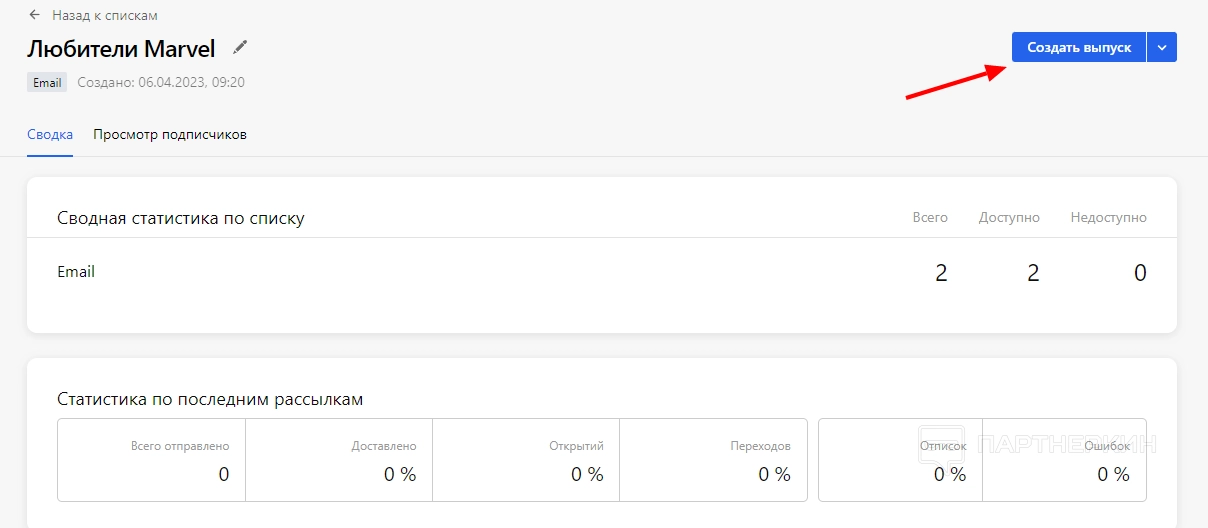Click the "Недоступно" subscriber count
Image resolution: width=1208 pixels, height=528 pixels.
pos(1140,273)
